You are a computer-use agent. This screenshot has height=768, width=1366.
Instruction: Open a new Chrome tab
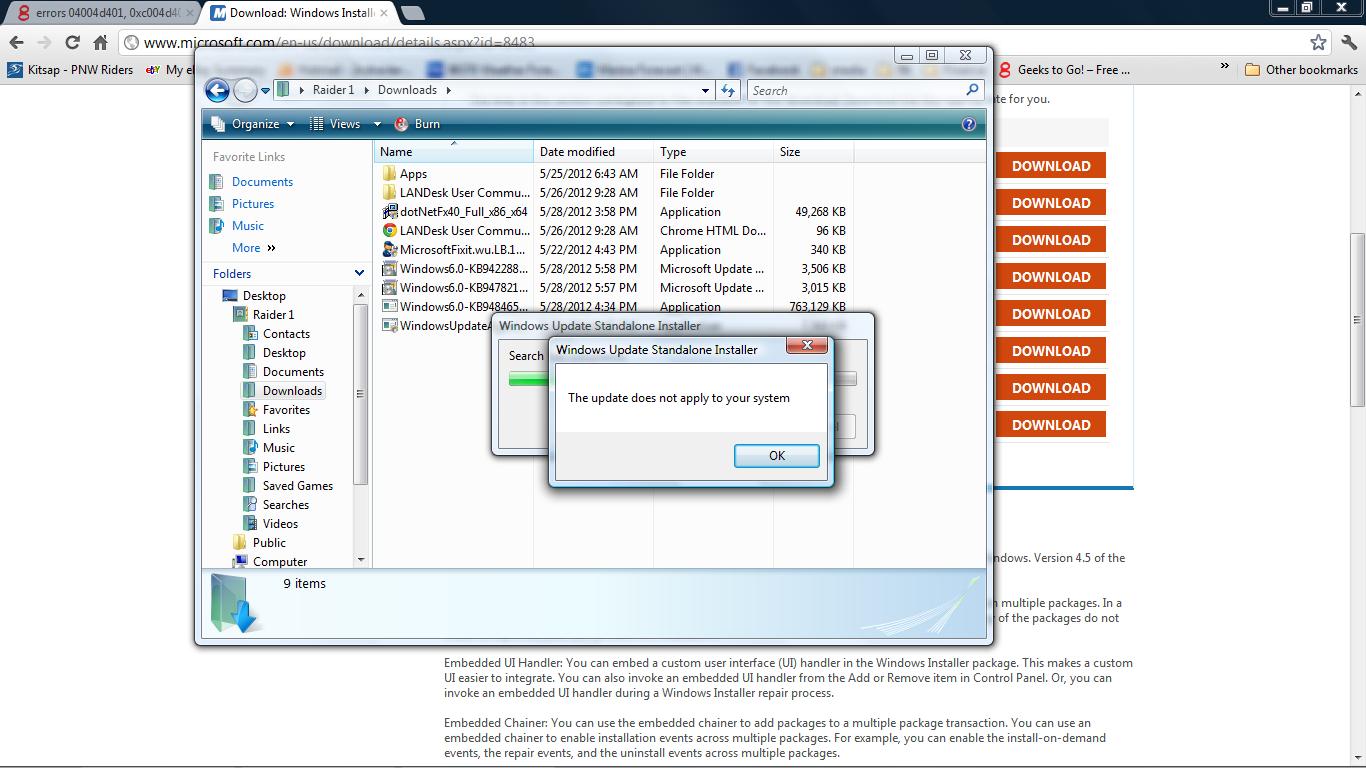[412, 13]
